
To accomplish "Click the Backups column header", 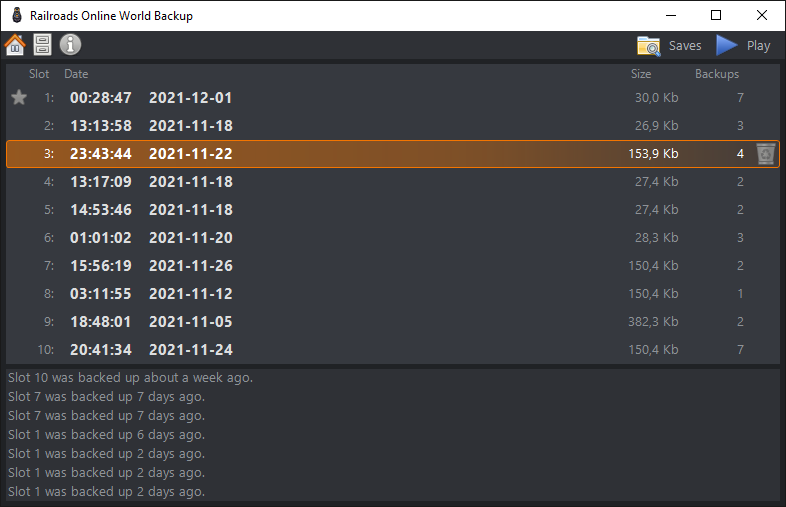I will [x=717, y=74].
